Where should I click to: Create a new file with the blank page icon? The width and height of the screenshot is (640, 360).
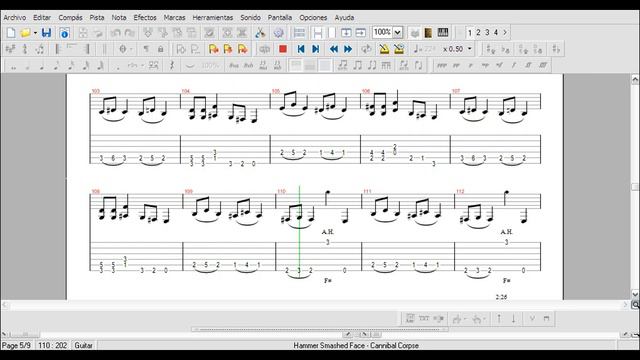coord(11,33)
